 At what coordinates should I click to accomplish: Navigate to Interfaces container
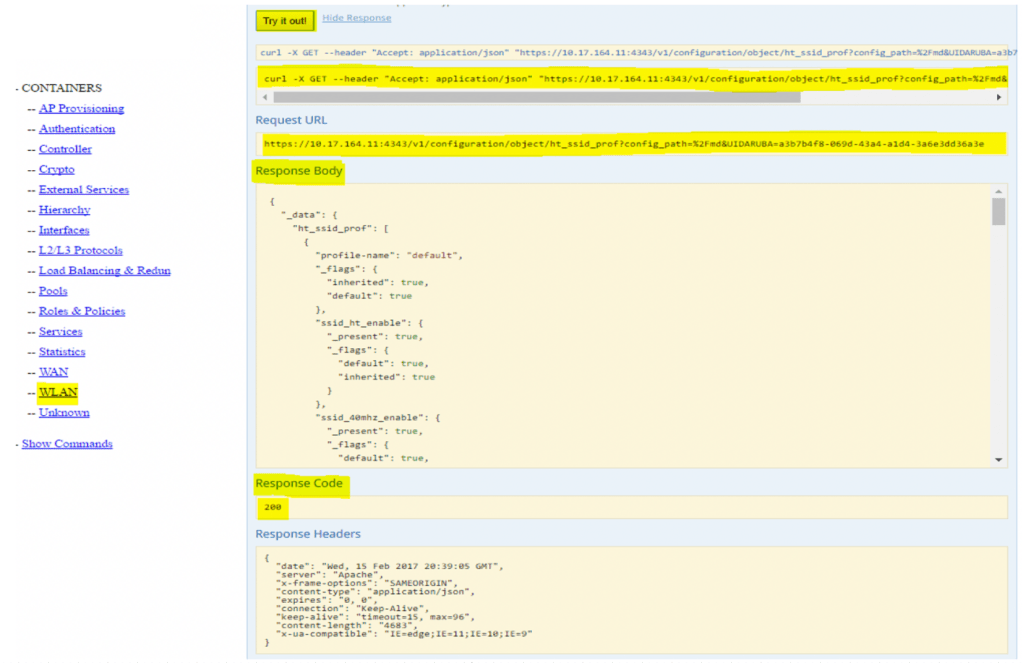[x=64, y=230]
